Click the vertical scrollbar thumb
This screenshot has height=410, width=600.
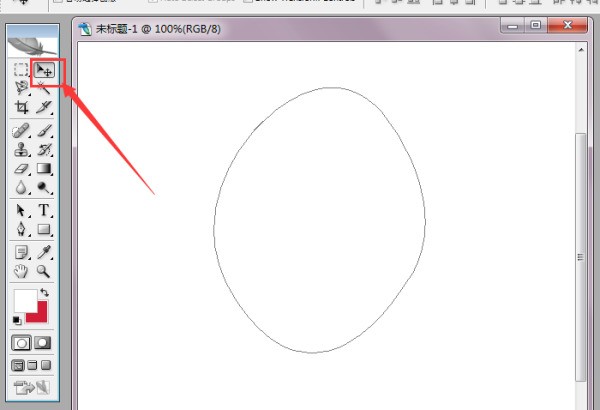point(581,257)
